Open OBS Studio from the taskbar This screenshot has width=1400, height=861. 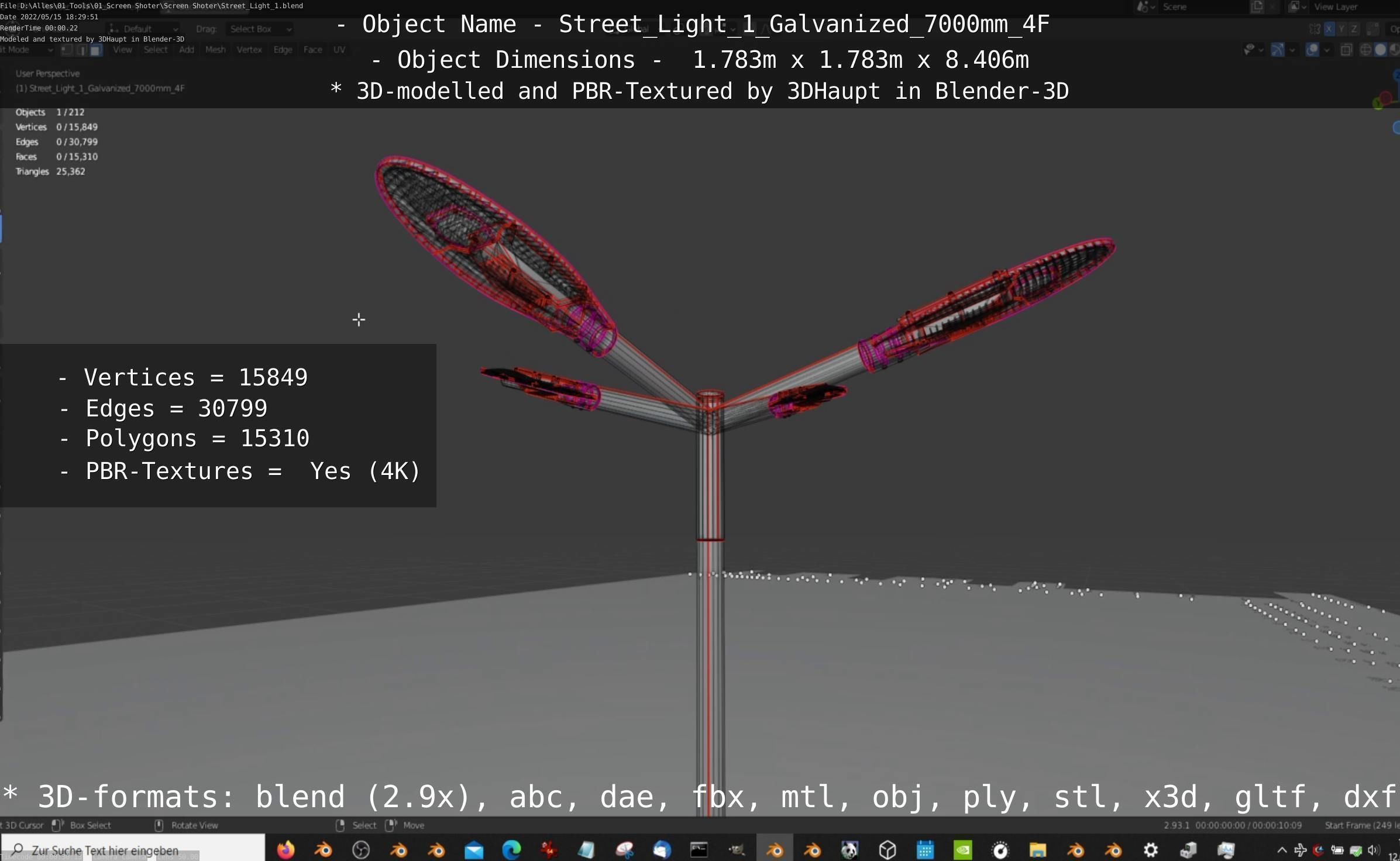[361, 849]
